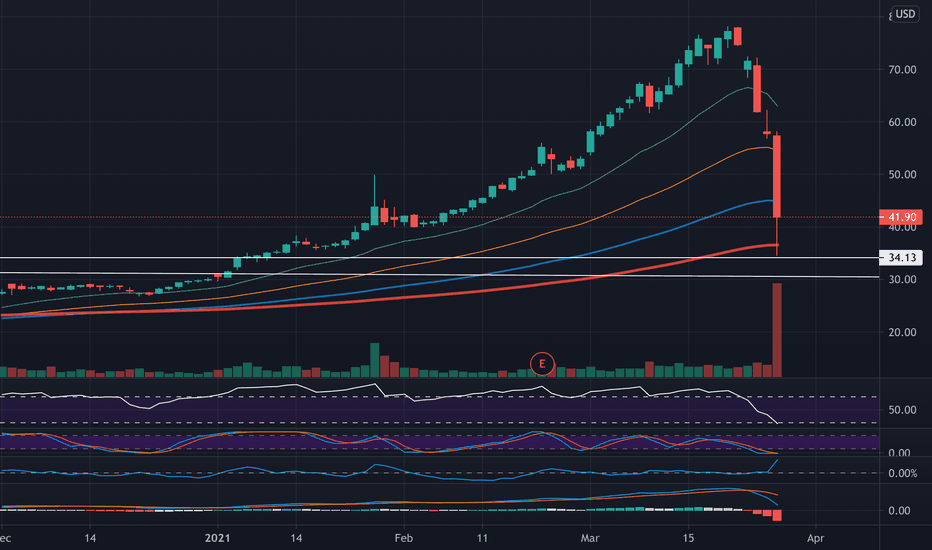The width and height of the screenshot is (932, 550).
Task: Click the 2021 label on the time axis
Action: [217, 538]
